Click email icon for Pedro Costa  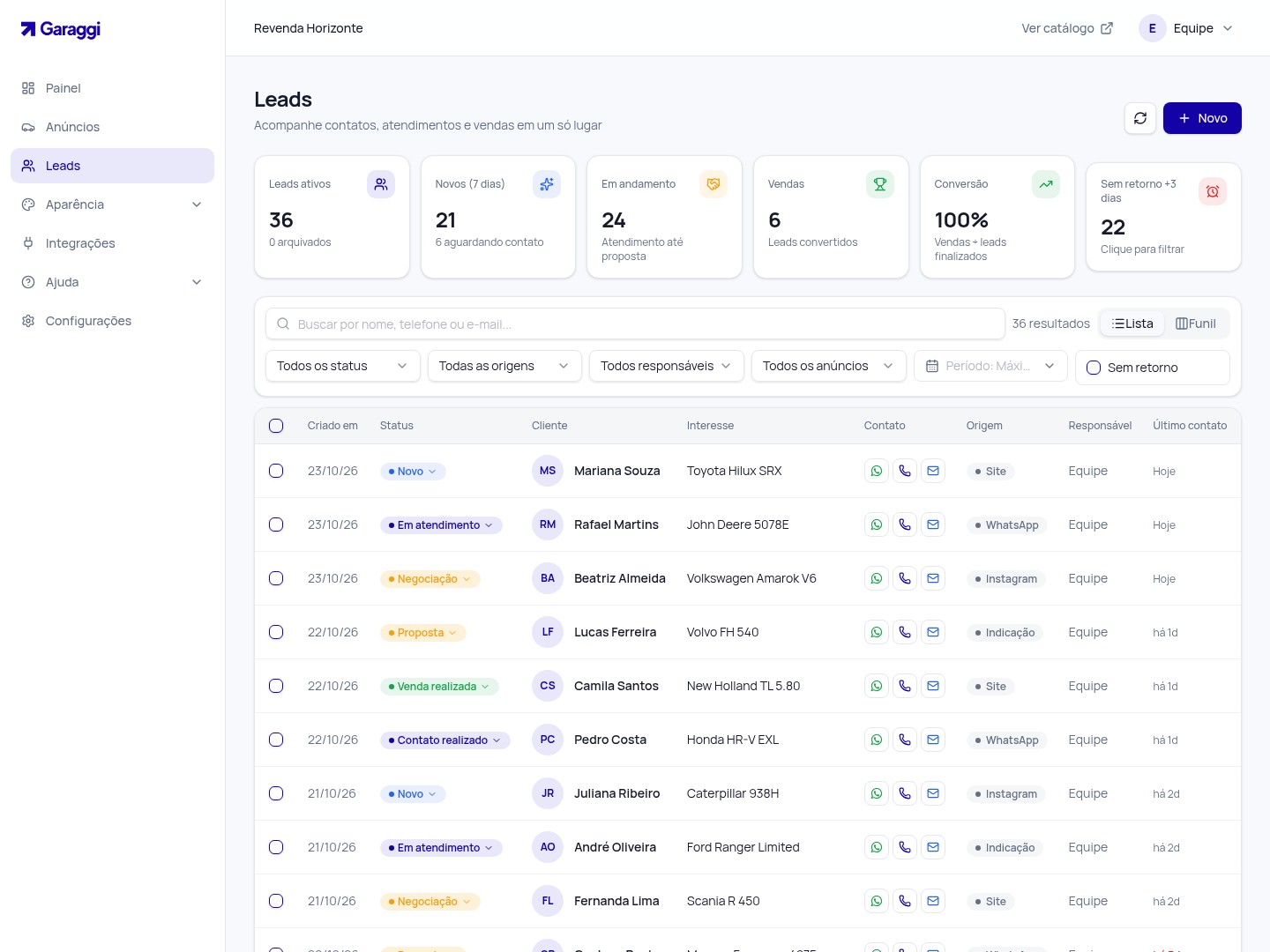tap(933, 740)
